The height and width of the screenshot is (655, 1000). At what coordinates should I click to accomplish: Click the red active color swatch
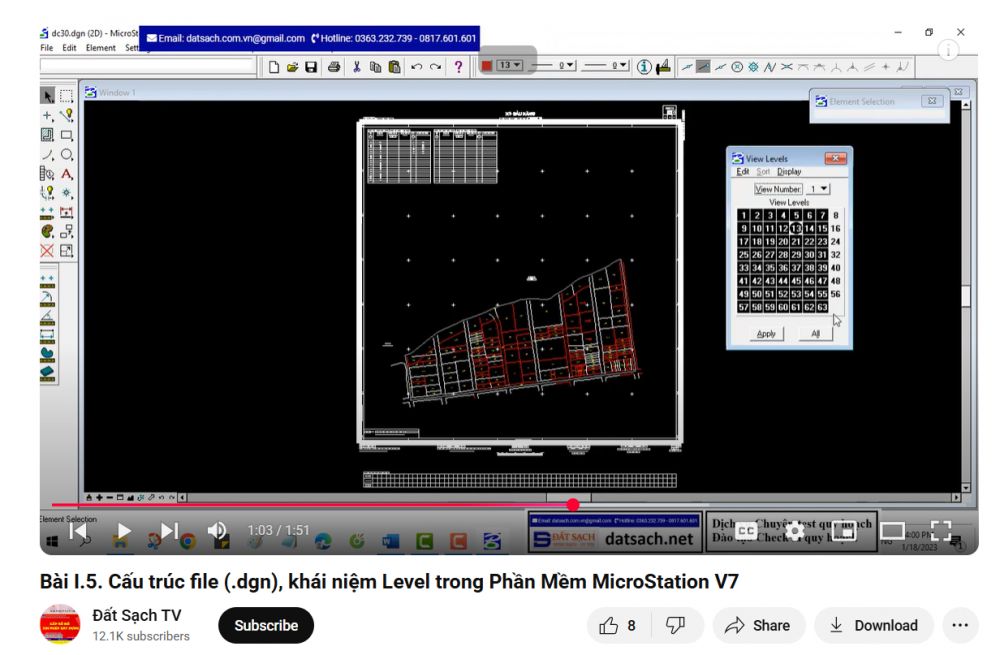[x=487, y=66]
